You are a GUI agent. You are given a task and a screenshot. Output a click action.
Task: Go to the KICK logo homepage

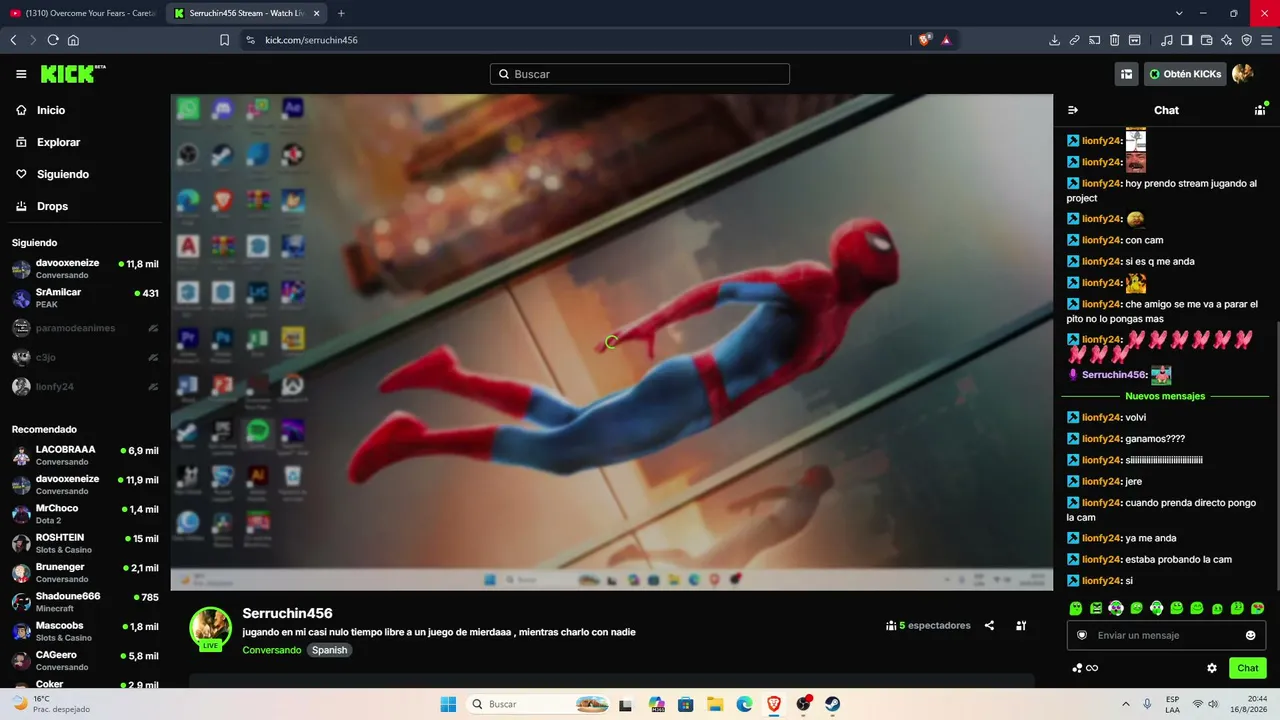tap(73, 74)
